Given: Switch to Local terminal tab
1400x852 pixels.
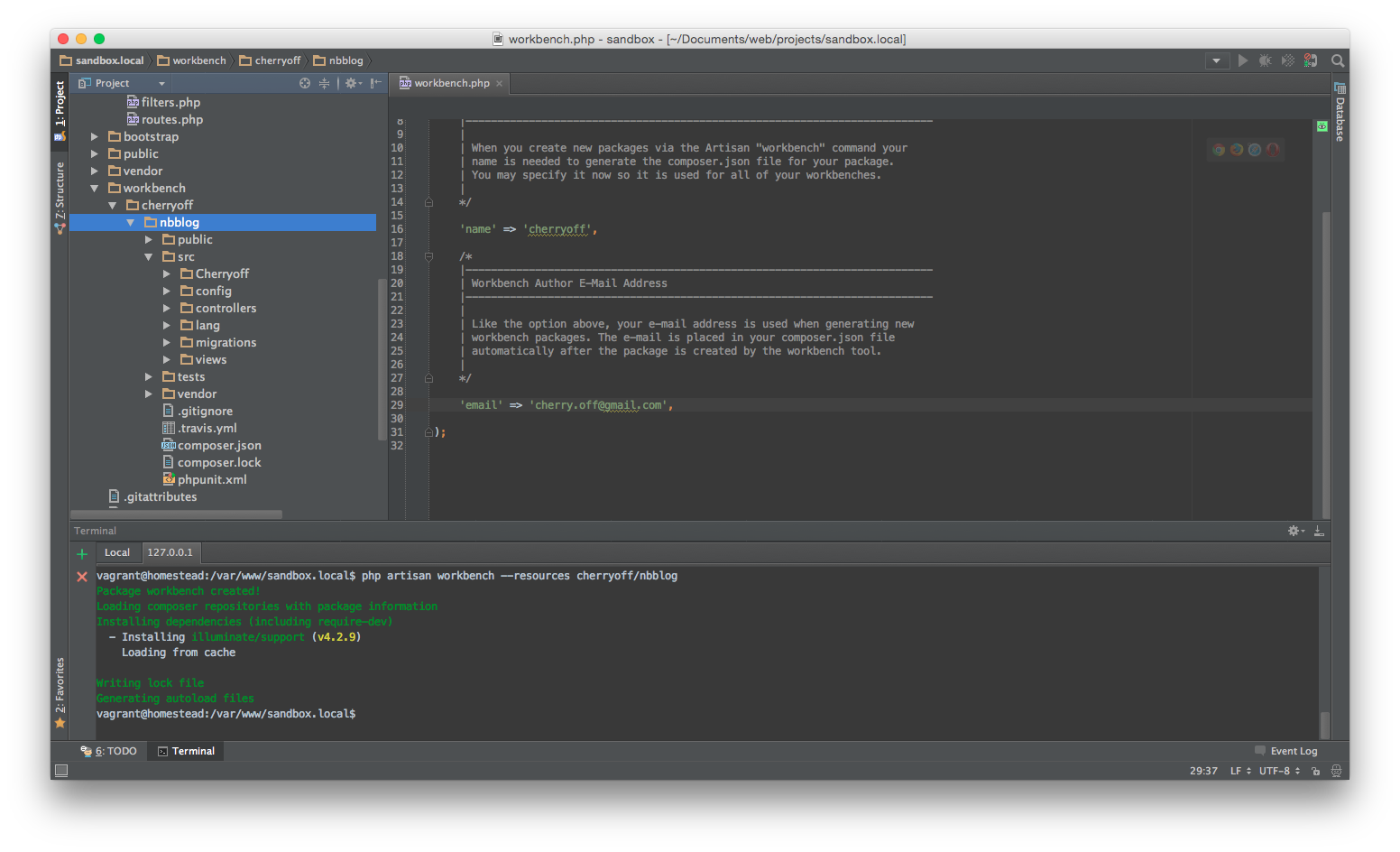Looking at the screenshot, I should coord(117,552).
